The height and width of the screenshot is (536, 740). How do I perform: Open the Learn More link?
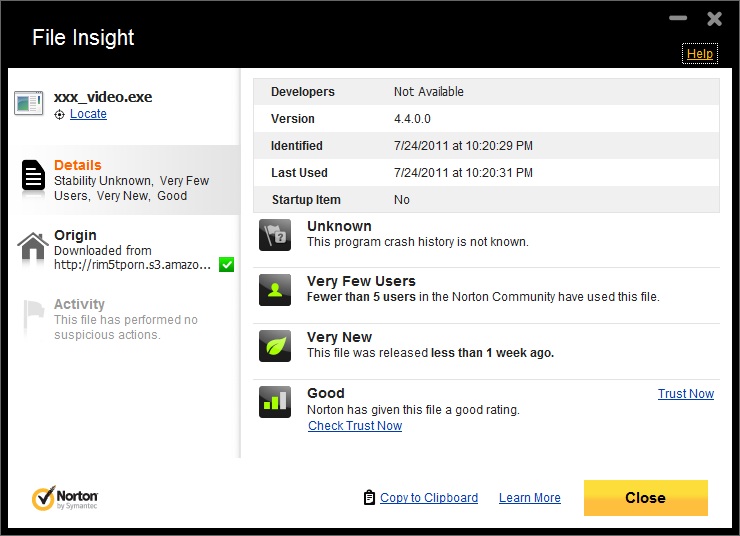pos(529,498)
